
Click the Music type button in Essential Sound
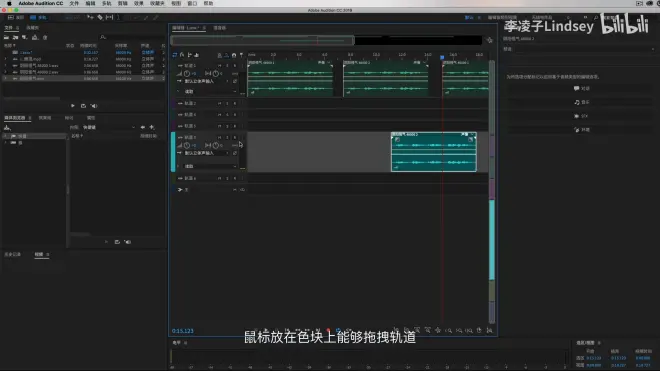pyautogui.click(x=582, y=102)
